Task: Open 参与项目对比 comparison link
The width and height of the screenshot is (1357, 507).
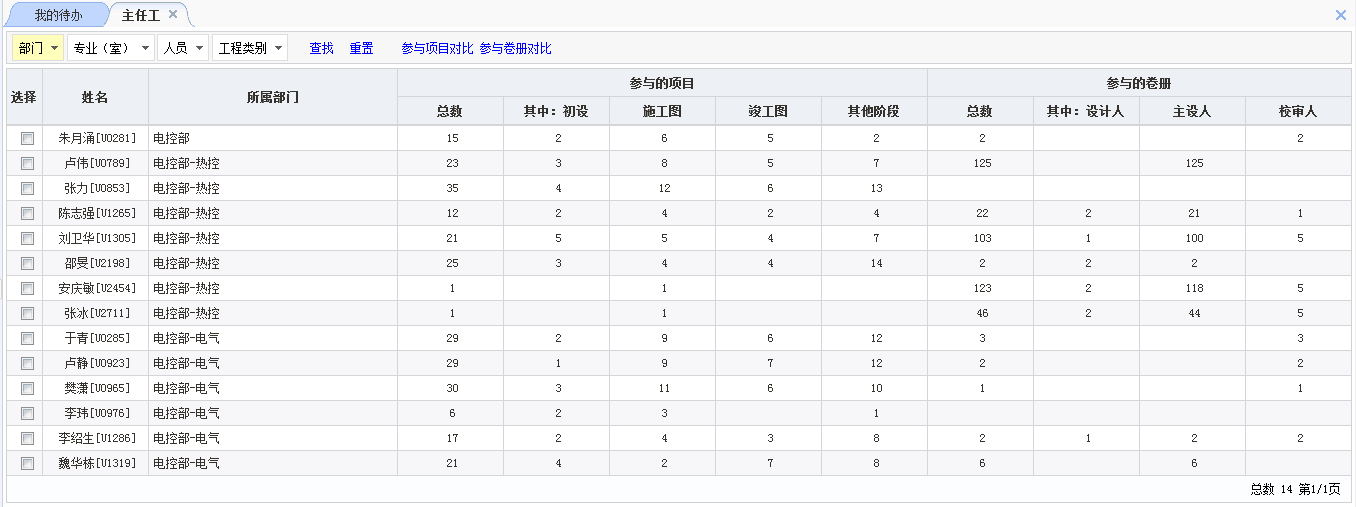Action: point(437,48)
